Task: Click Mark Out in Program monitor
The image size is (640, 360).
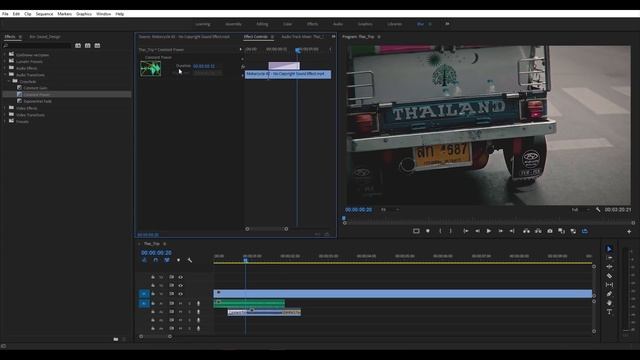Action: [451, 231]
